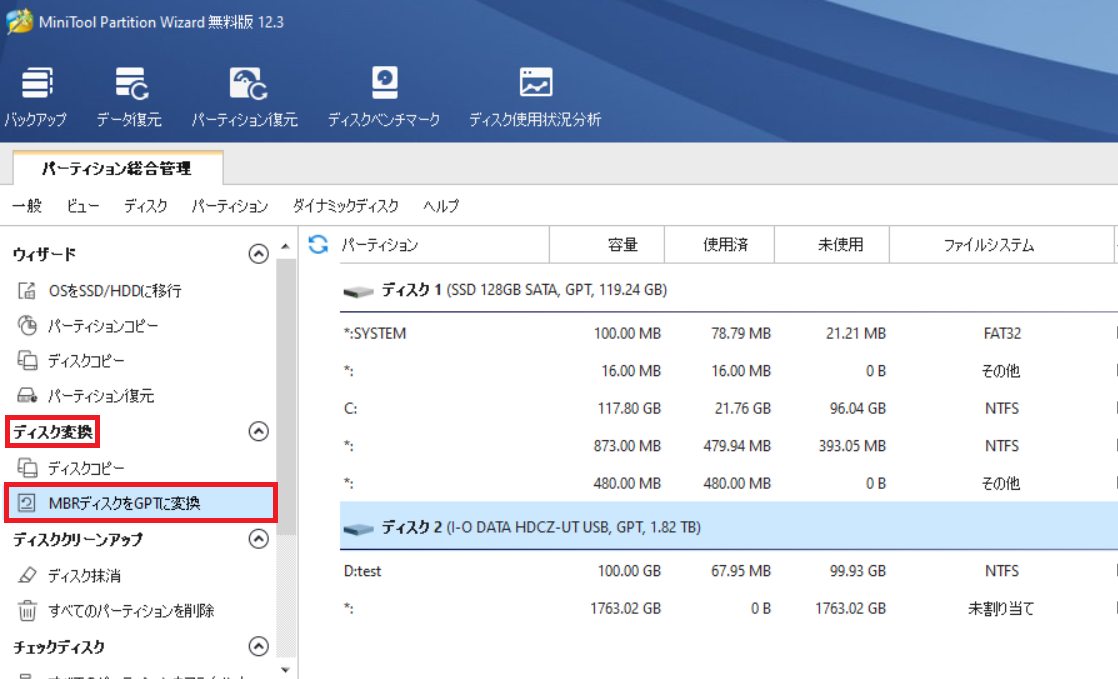1118x679 pixels.
Task: Click the ディスクコピー icon under ディスク変換
Action: point(27,468)
